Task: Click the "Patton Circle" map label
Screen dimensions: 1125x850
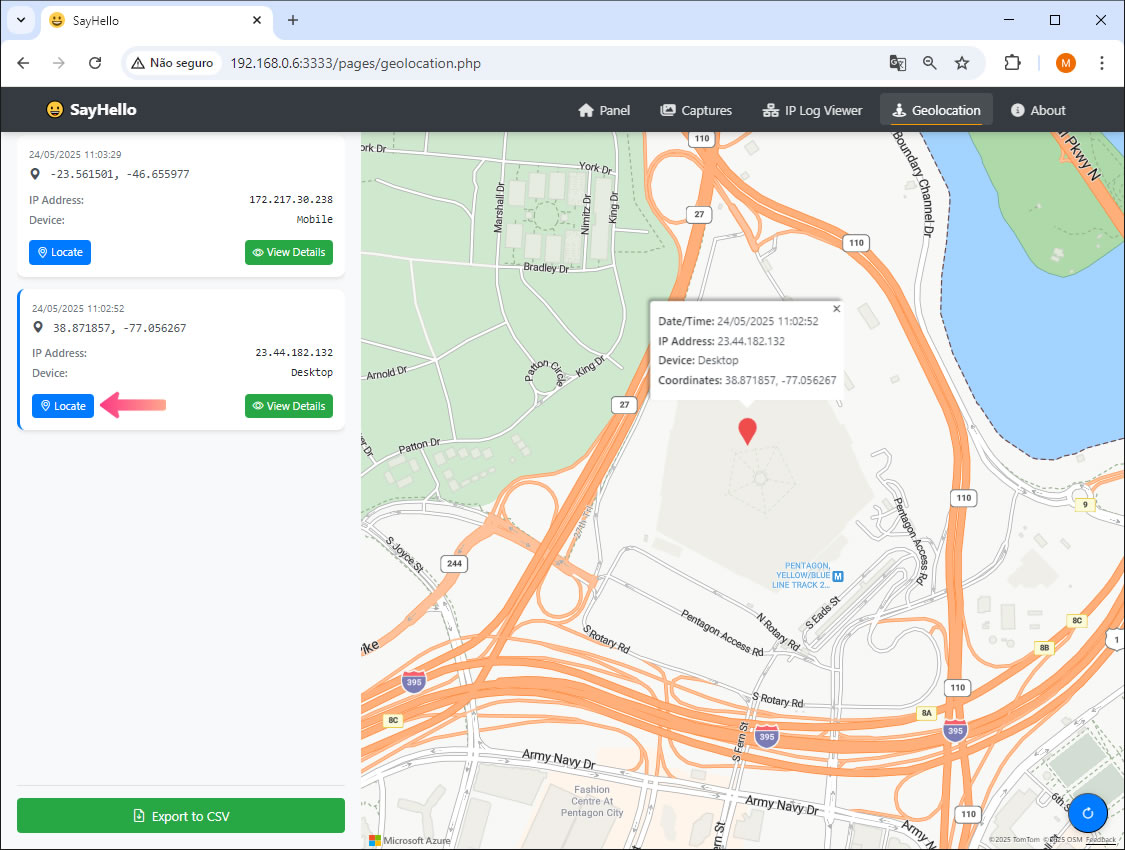Action: click(x=547, y=372)
